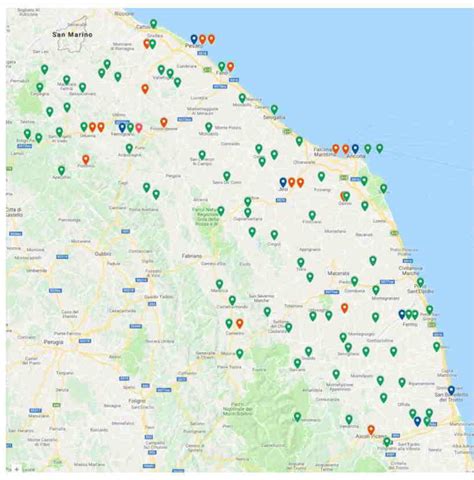Viewport: 474px width, 480px height.
Task: Click the Perugia city label
Action: tap(53, 342)
